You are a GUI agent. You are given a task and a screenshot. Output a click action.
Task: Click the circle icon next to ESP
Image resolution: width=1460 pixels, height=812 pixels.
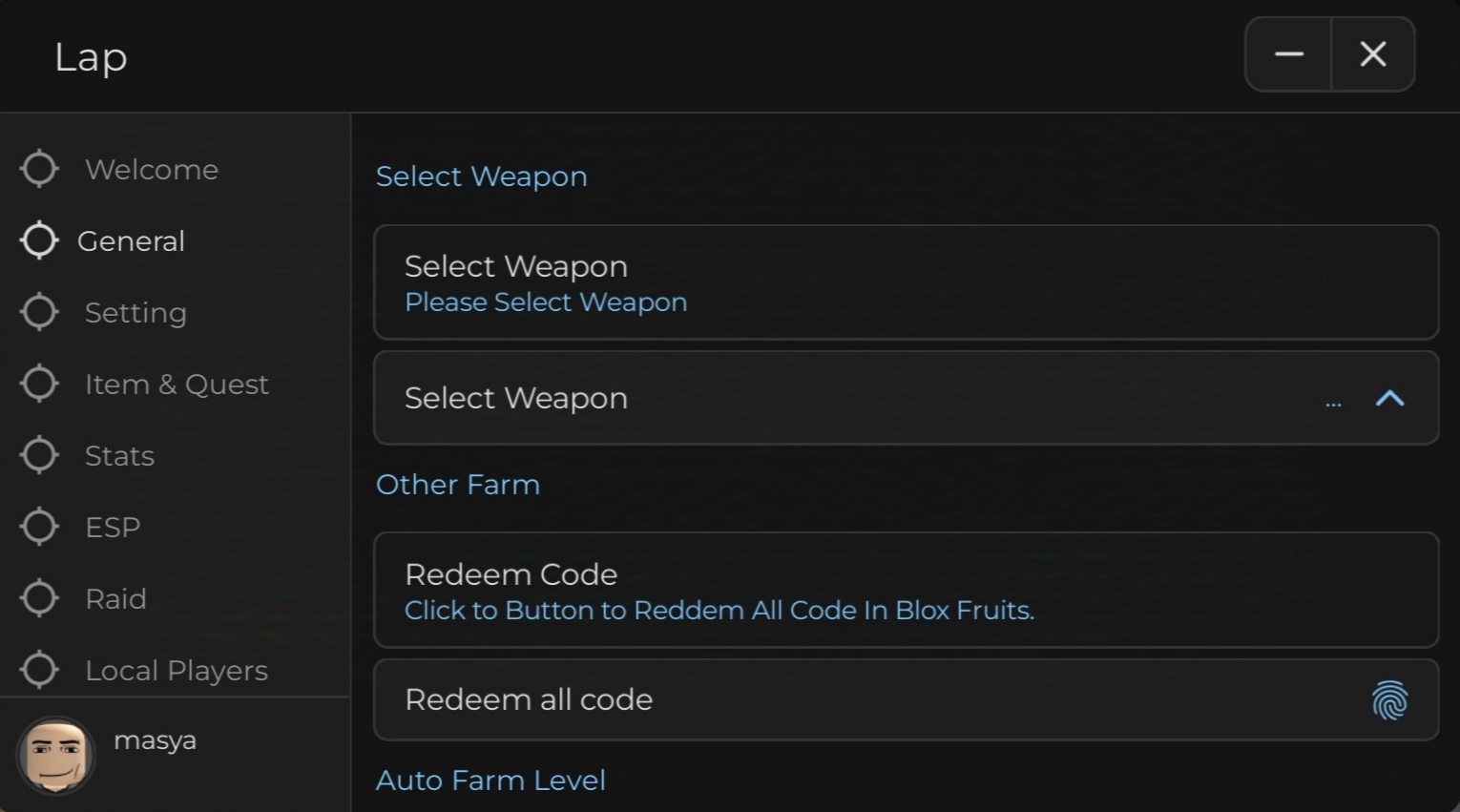39,527
